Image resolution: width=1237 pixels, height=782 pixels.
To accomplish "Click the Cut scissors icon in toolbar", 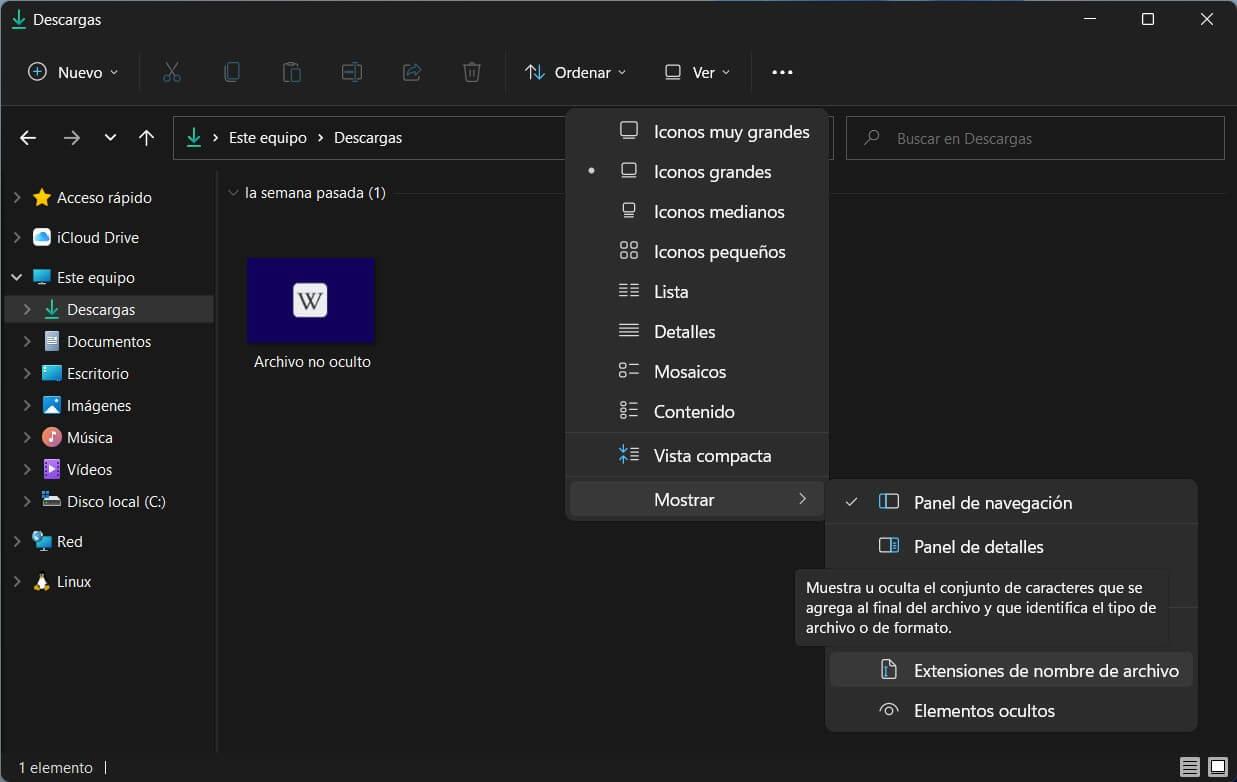I will 171,72.
